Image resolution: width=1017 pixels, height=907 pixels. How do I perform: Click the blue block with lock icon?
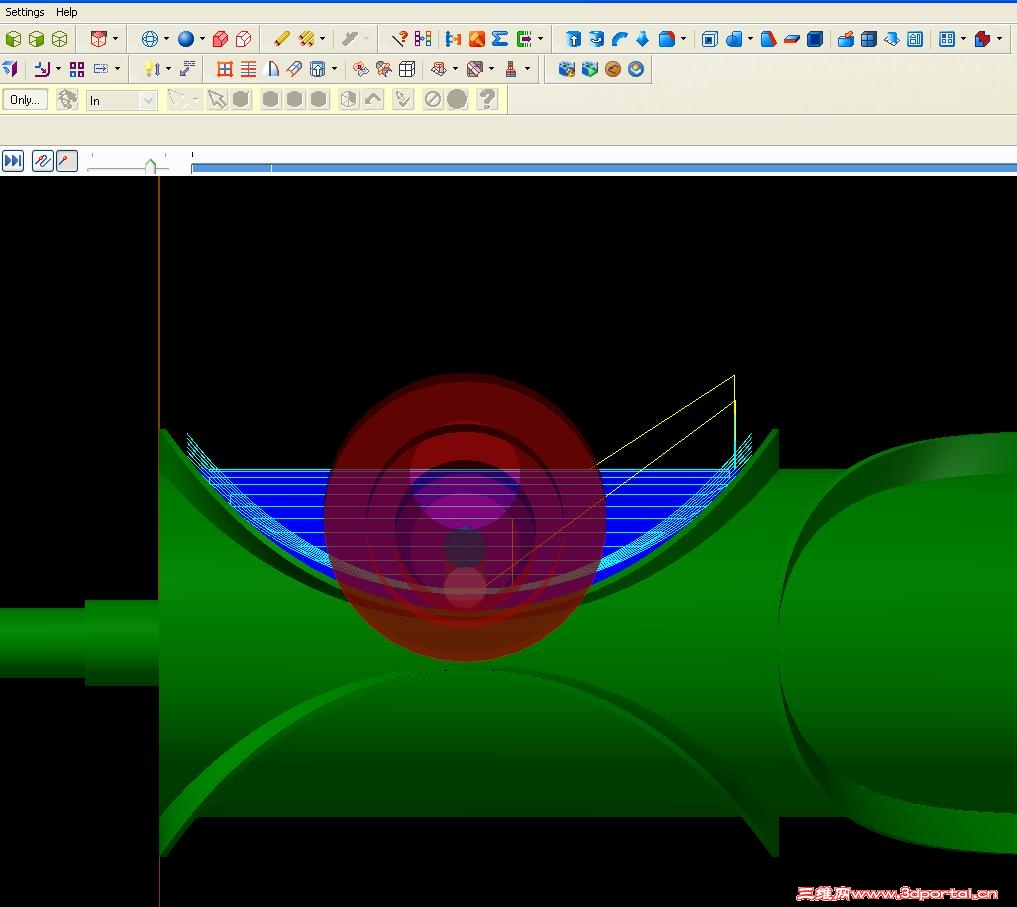click(x=566, y=69)
